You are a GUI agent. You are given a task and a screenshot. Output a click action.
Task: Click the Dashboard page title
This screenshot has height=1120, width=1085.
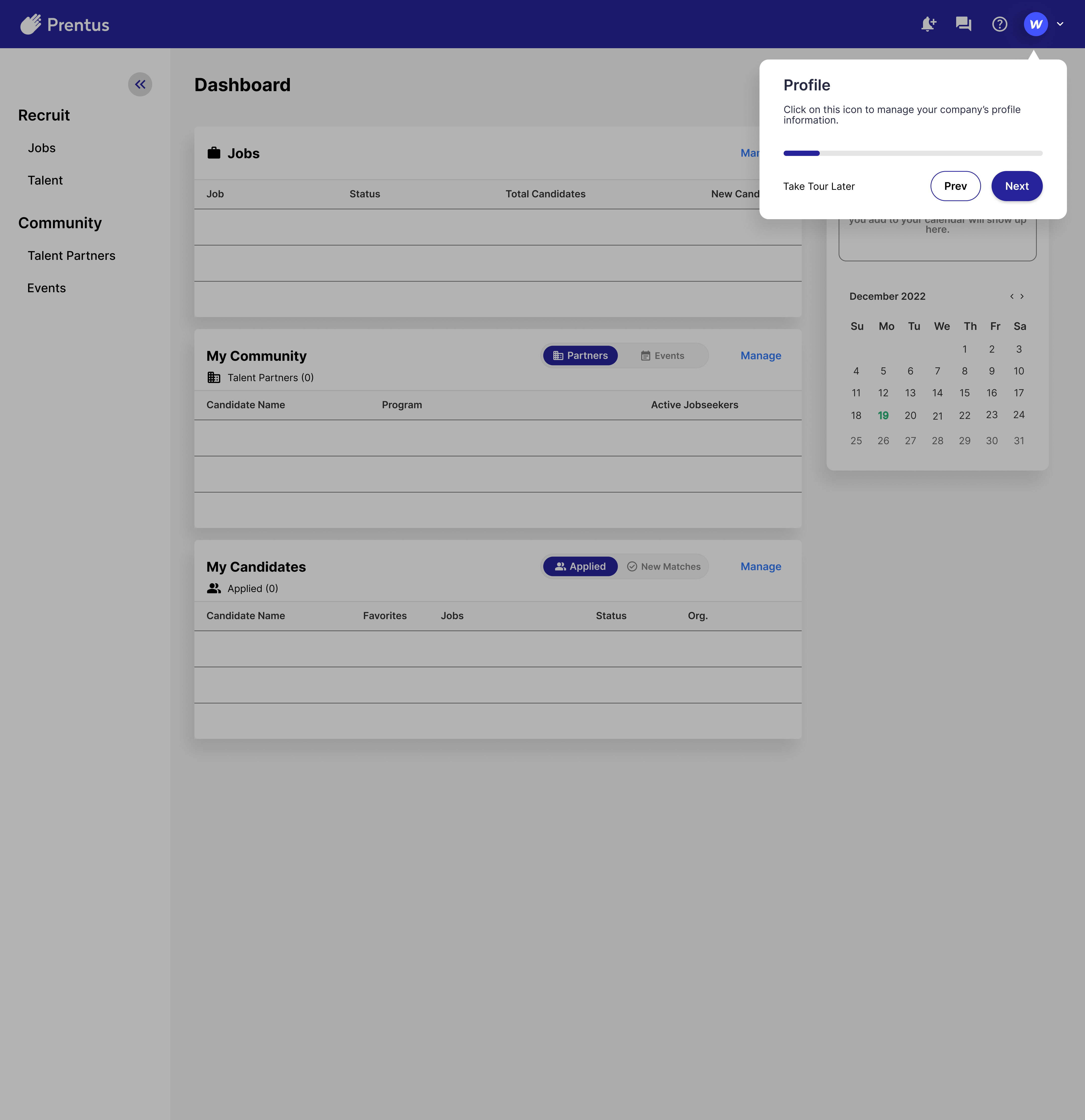(242, 85)
